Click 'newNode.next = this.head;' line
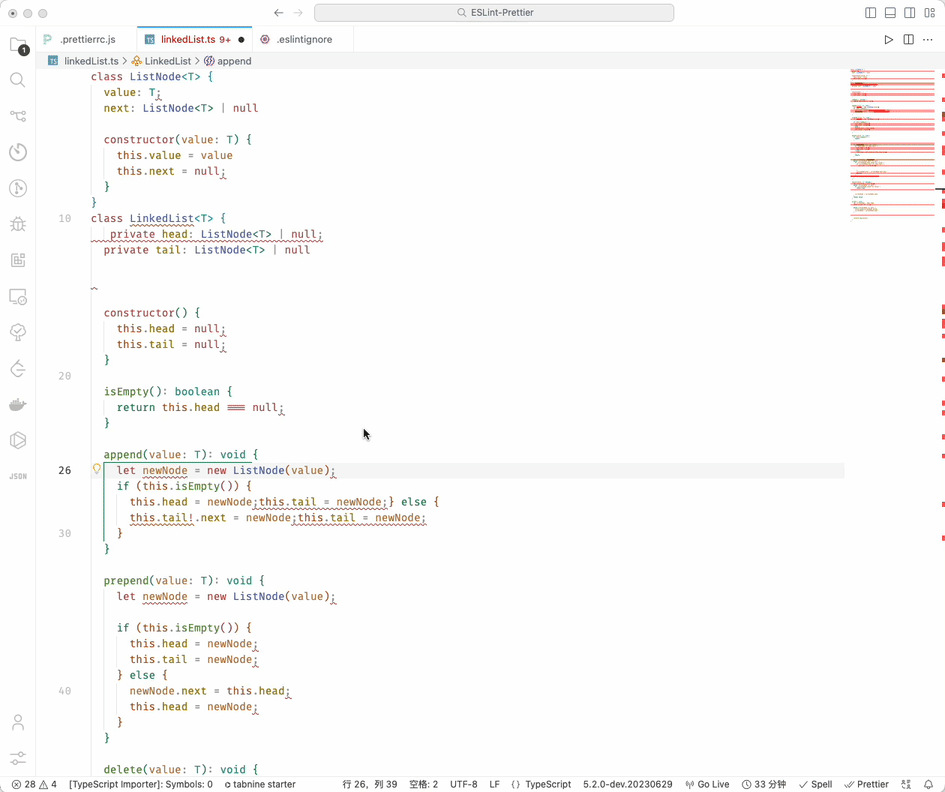 (x=210, y=691)
